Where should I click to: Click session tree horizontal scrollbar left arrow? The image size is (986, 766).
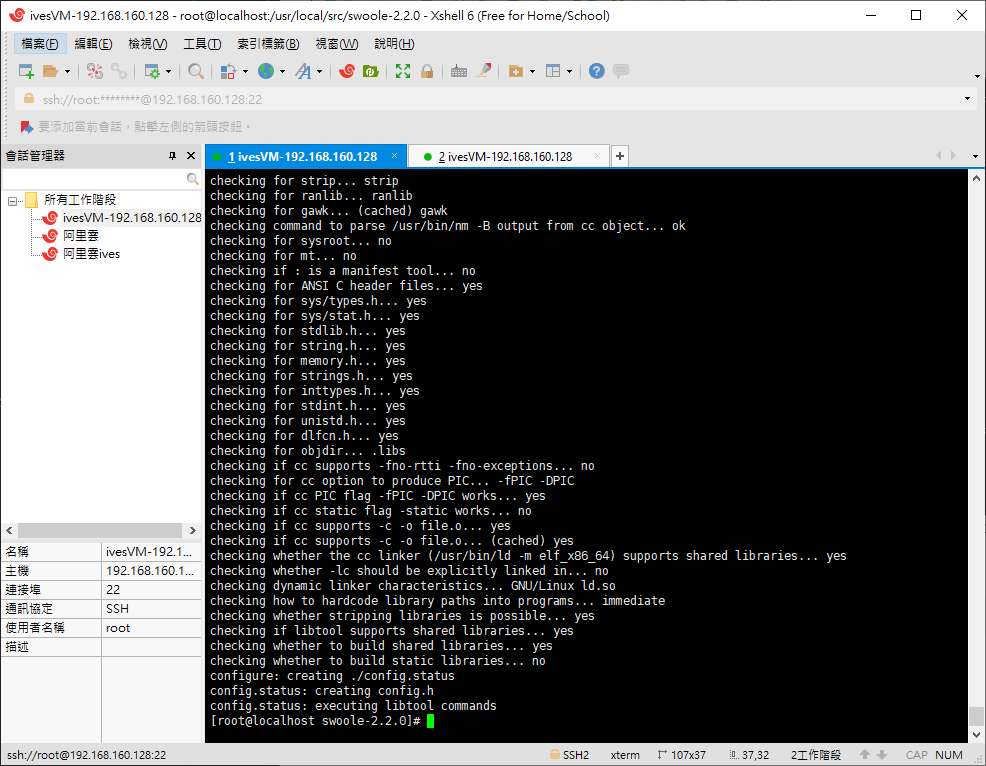[x=9, y=531]
